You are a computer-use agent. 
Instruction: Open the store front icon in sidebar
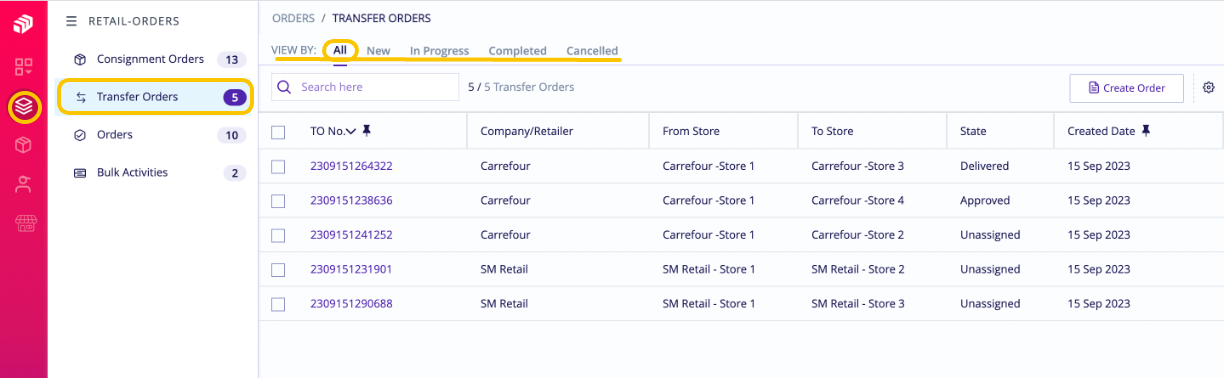(x=24, y=223)
